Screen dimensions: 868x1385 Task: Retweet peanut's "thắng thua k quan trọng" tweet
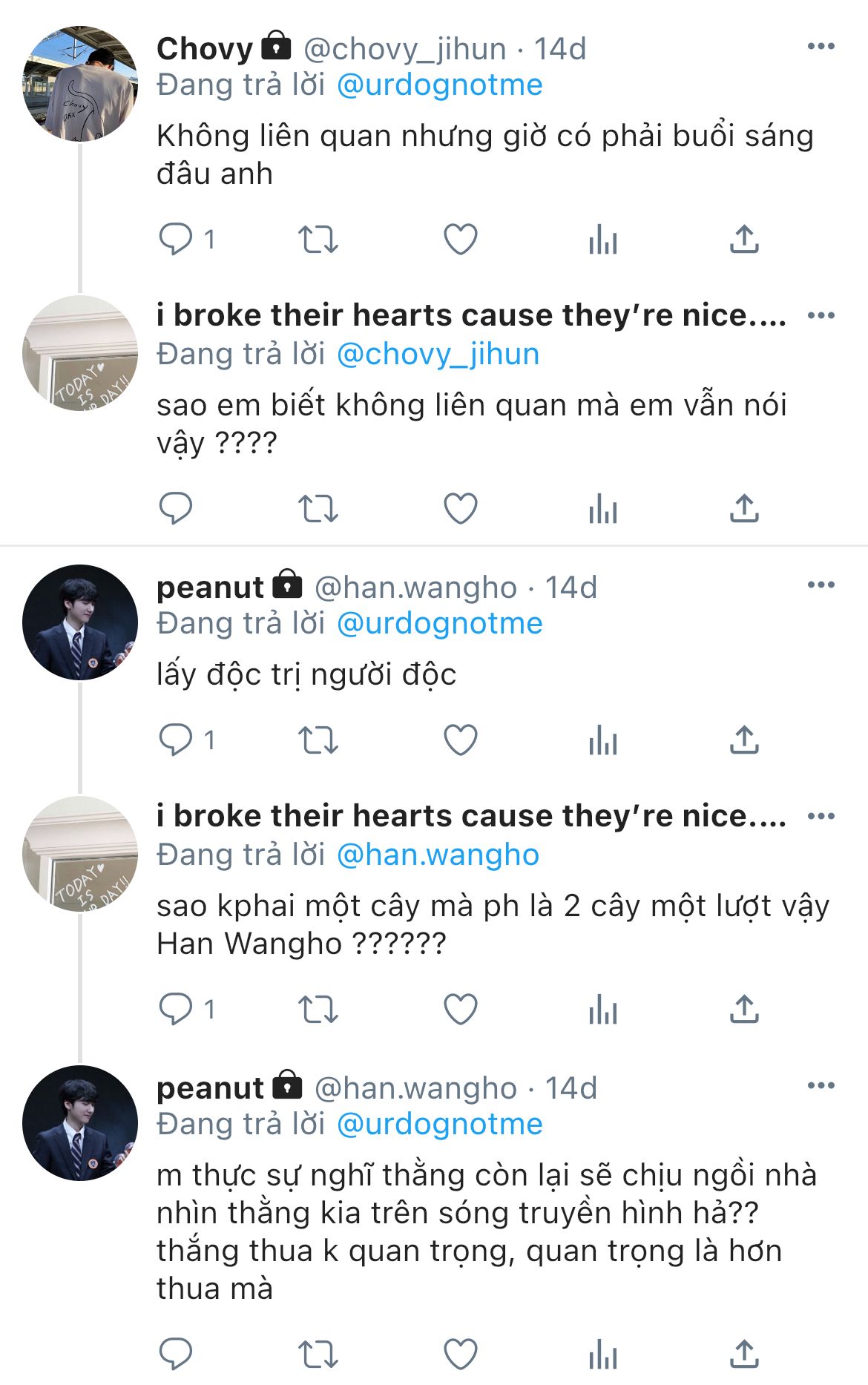pyautogui.click(x=318, y=1355)
